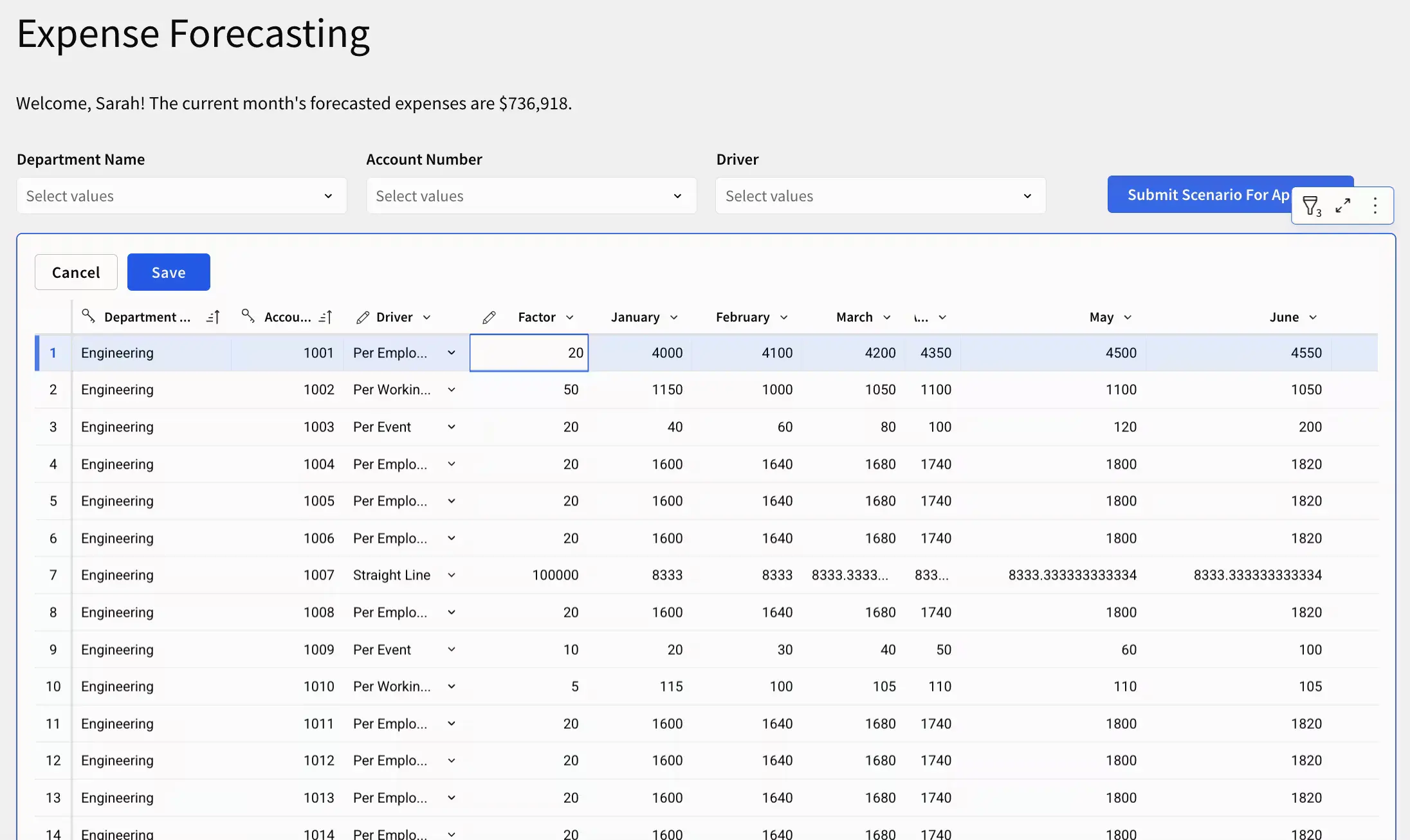The width and height of the screenshot is (1410, 840).
Task: Open the Driver filter select values dropdown
Action: [880, 196]
